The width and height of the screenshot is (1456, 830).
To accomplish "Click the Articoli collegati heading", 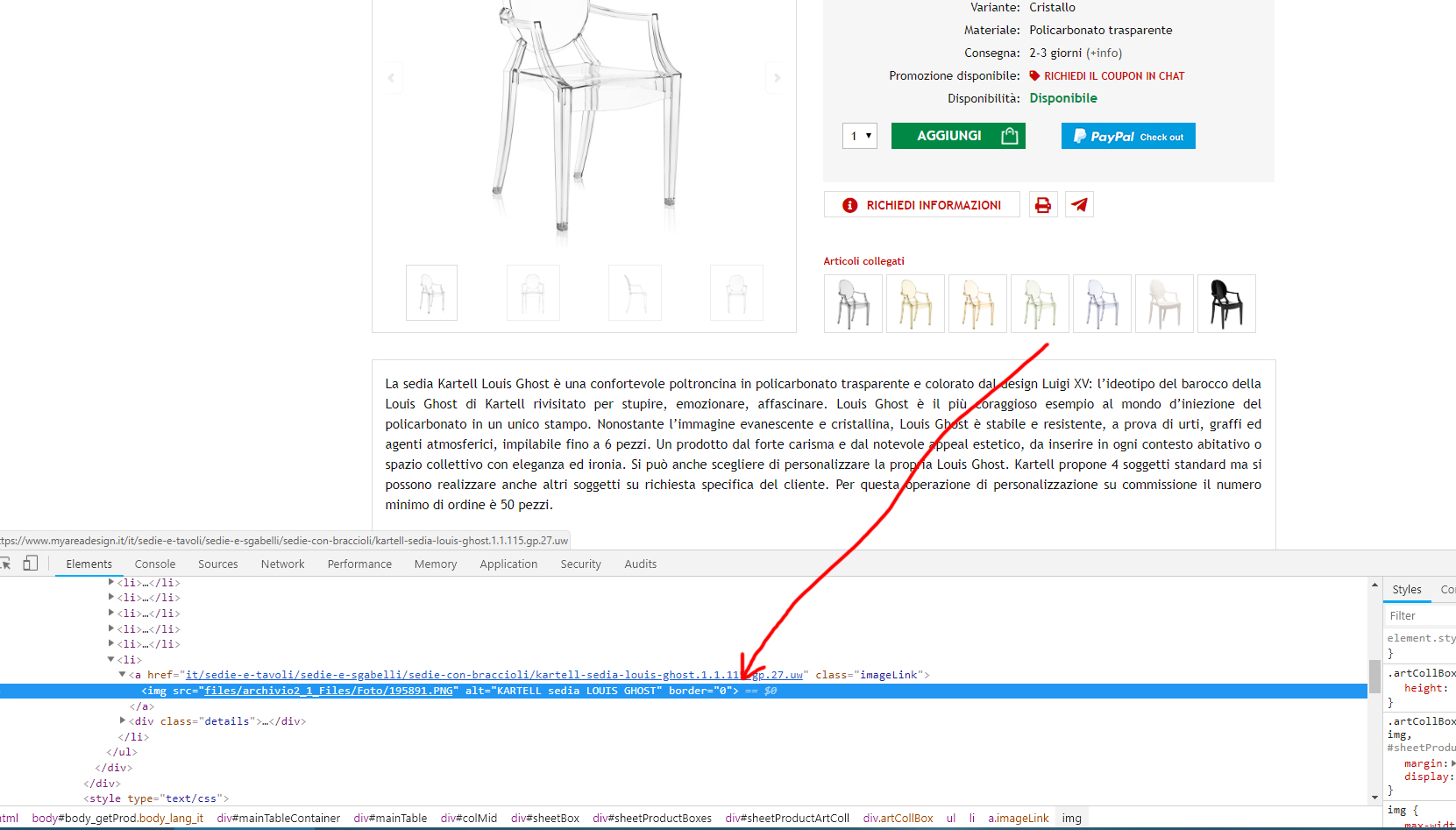I will click(864, 261).
